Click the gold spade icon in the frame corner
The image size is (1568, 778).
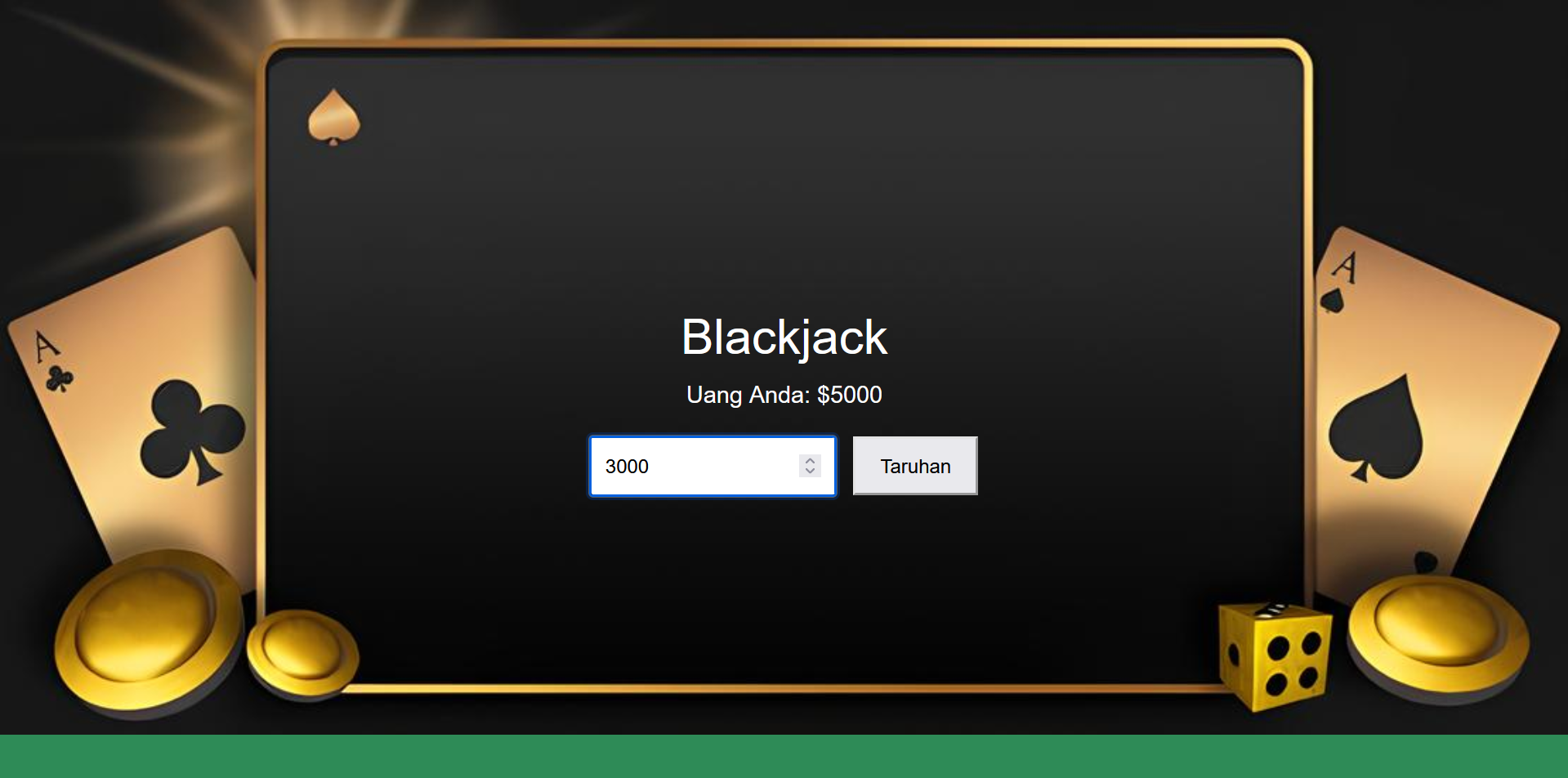[x=333, y=117]
